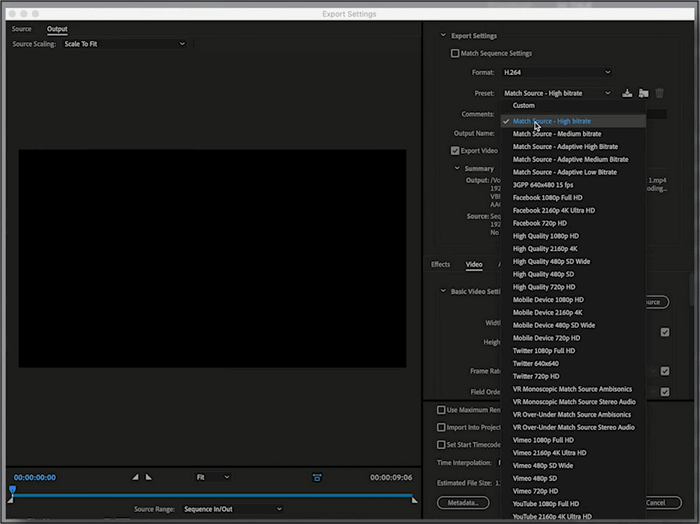Viewport: 700px width, 524px height.
Task: Collapse the Export Settings section
Action: coord(444,35)
